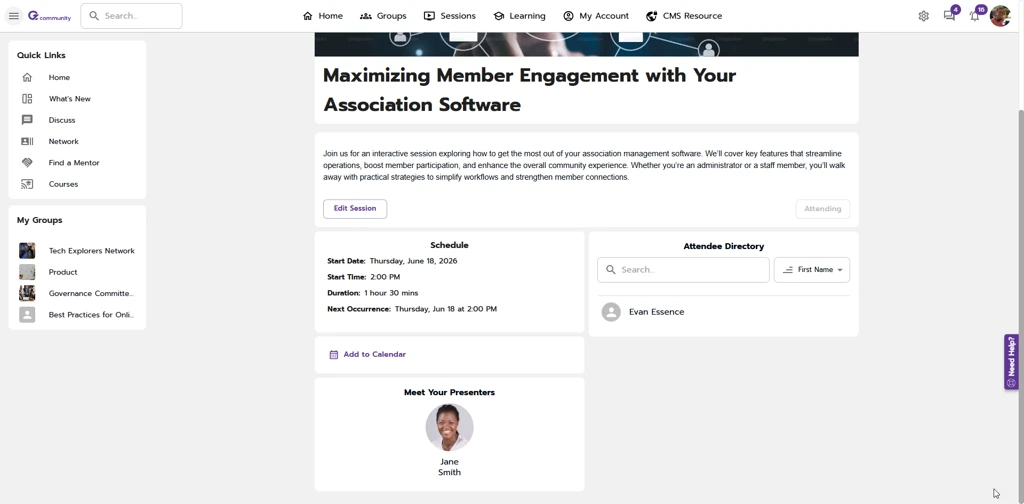Screen dimensions: 1024x504
Task: Click the Attending button
Action: click(x=822, y=209)
